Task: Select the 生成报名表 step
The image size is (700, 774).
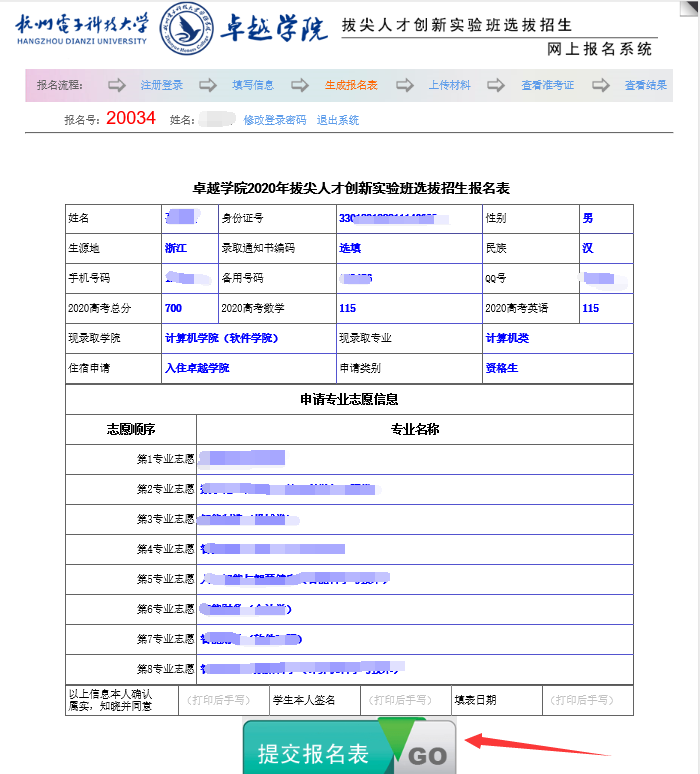Action: [351, 85]
